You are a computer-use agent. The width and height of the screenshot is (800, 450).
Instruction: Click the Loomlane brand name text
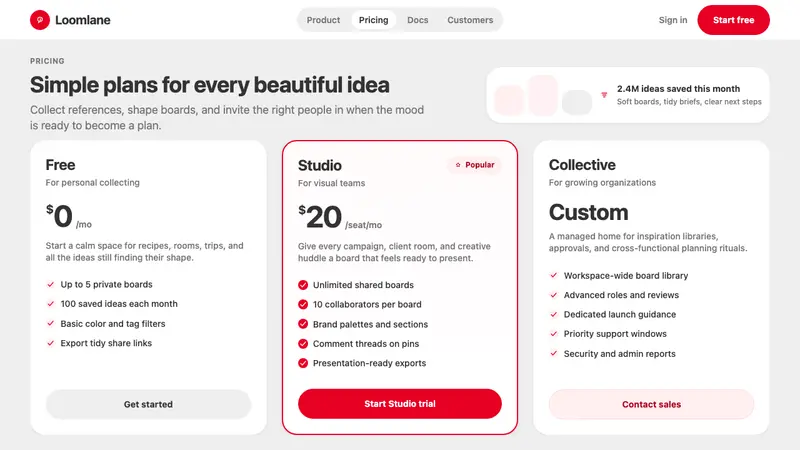click(83, 20)
